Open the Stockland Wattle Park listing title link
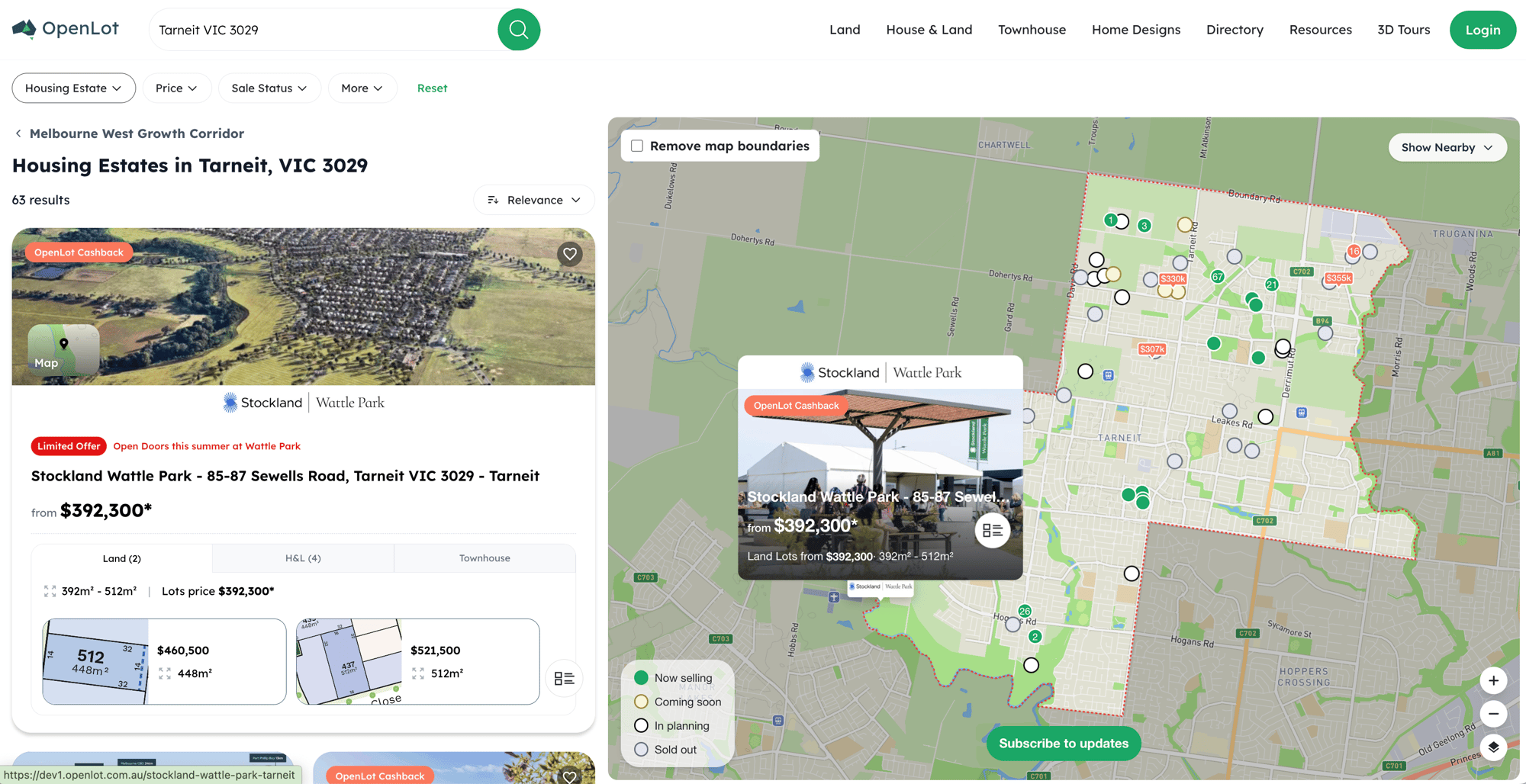The height and width of the screenshot is (784, 1526). 285,476
